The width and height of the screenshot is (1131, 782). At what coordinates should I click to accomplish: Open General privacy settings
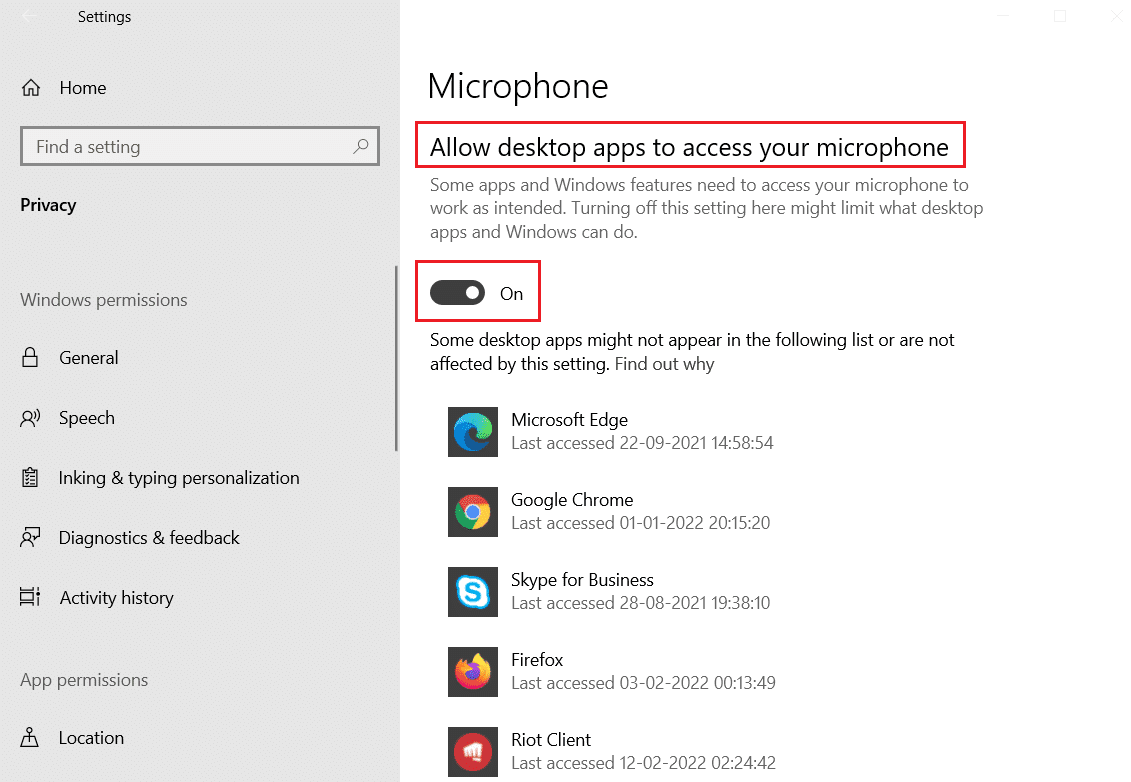click(x=89, y=357)
